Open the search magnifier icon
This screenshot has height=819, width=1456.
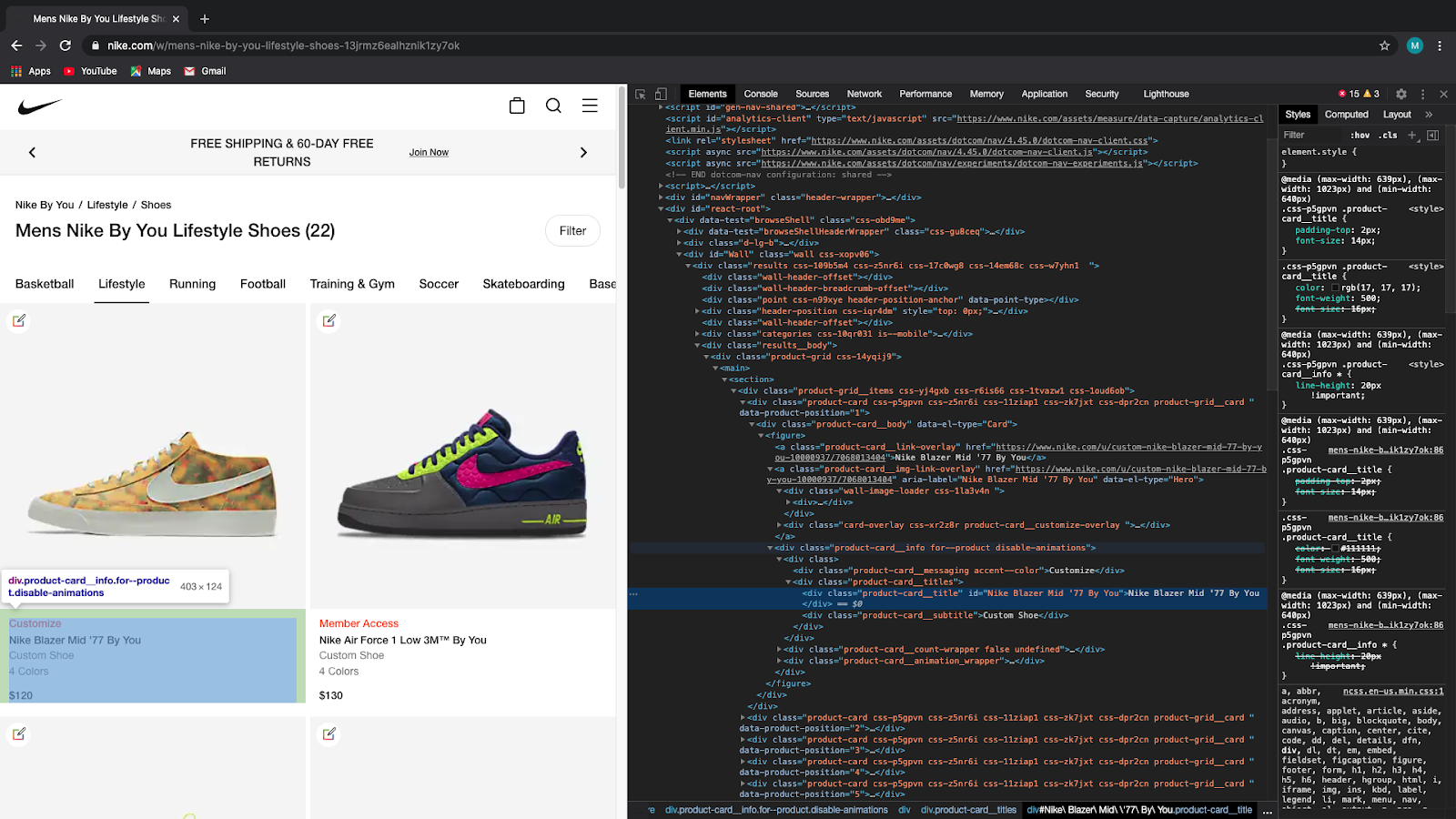[553, 106]
